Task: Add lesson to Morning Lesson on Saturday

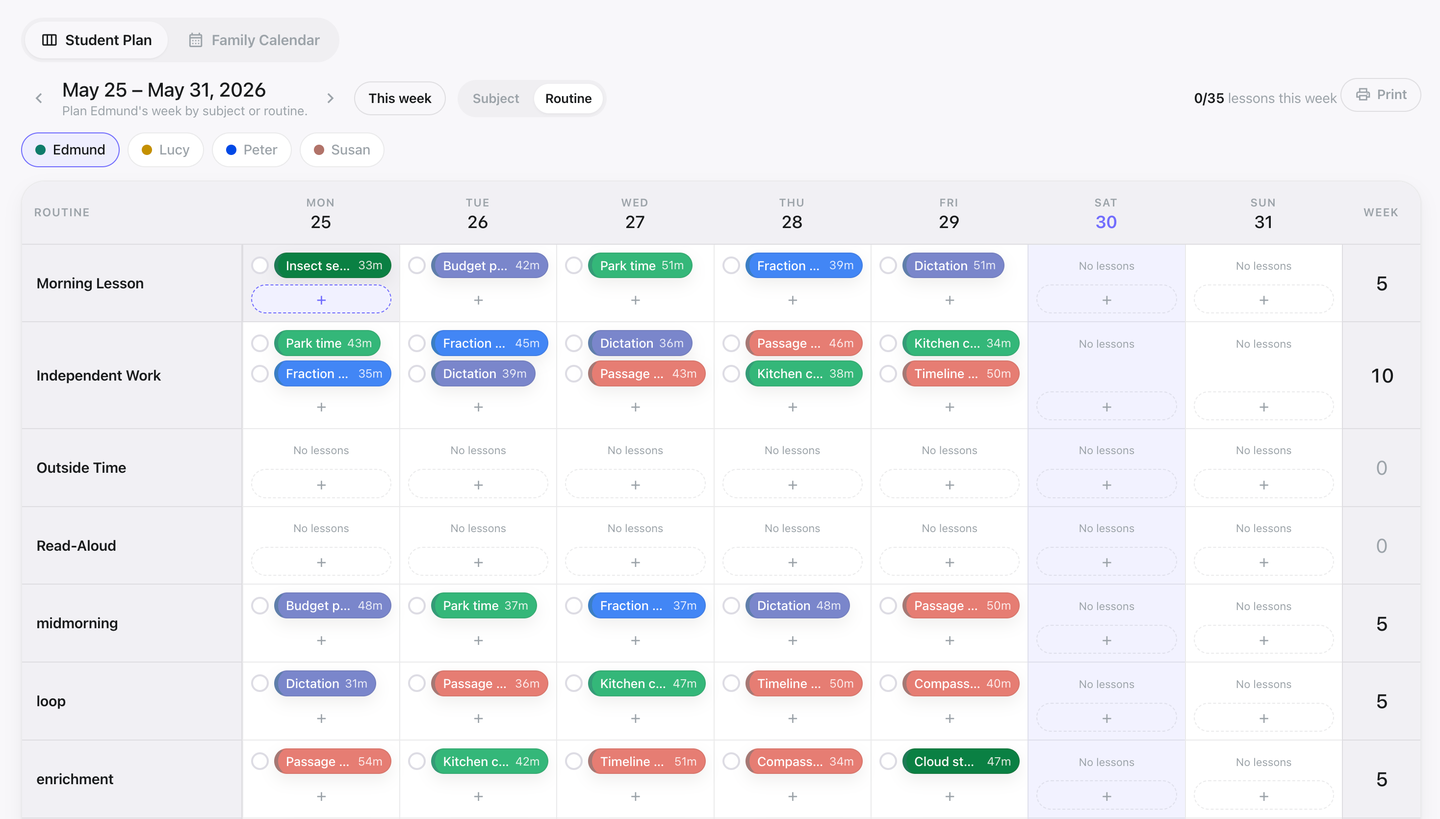Action: pos(1106,300)
